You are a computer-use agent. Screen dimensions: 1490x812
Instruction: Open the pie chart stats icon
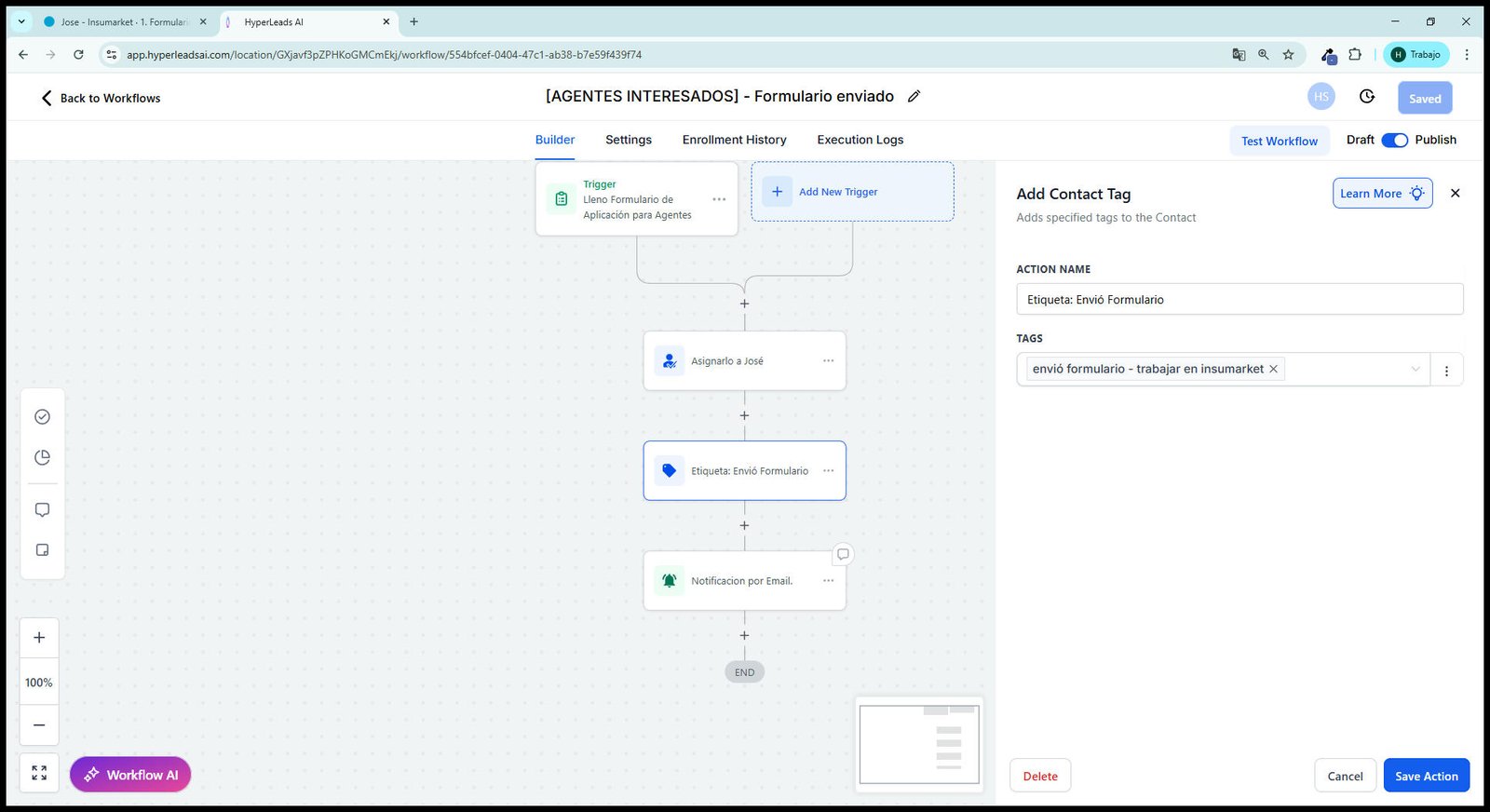click(42, 457)
